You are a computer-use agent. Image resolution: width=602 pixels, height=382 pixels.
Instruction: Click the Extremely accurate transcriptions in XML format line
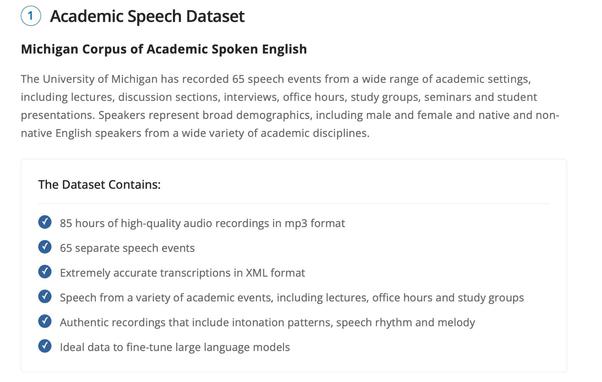coord(182,273)
